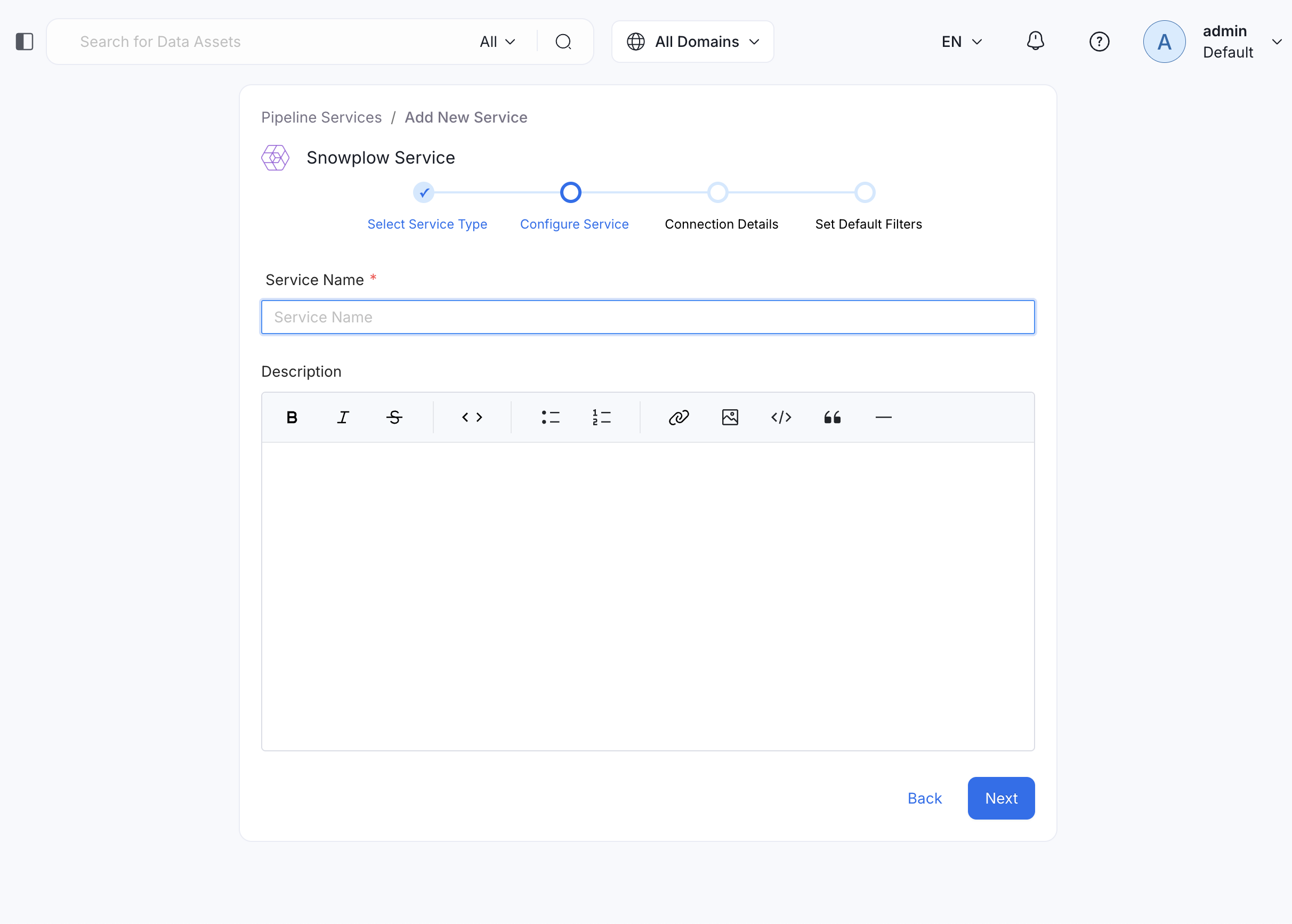Insert inline code formatting
This screenshot has height=924, width=1292.
click(x=472, y=418)
